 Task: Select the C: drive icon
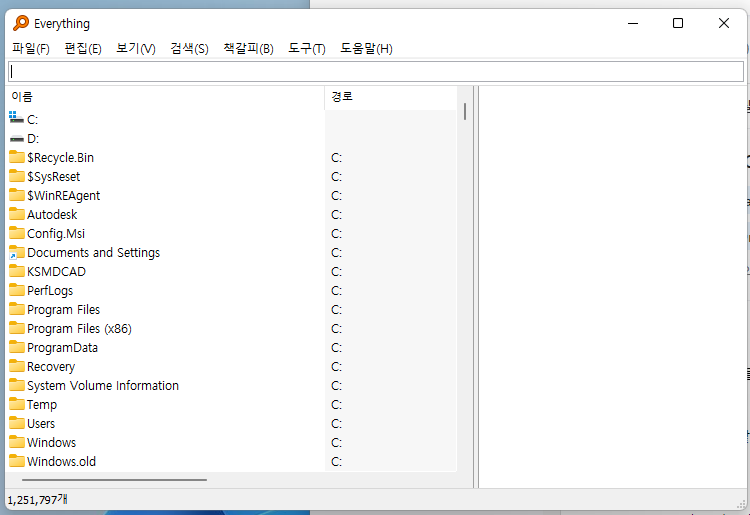[x=16, y=118]
